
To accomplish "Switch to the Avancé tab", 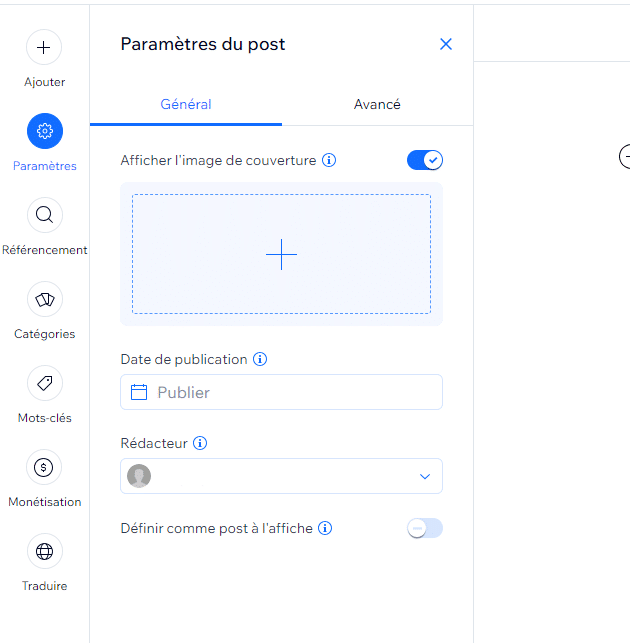I will tap(377, 104).
